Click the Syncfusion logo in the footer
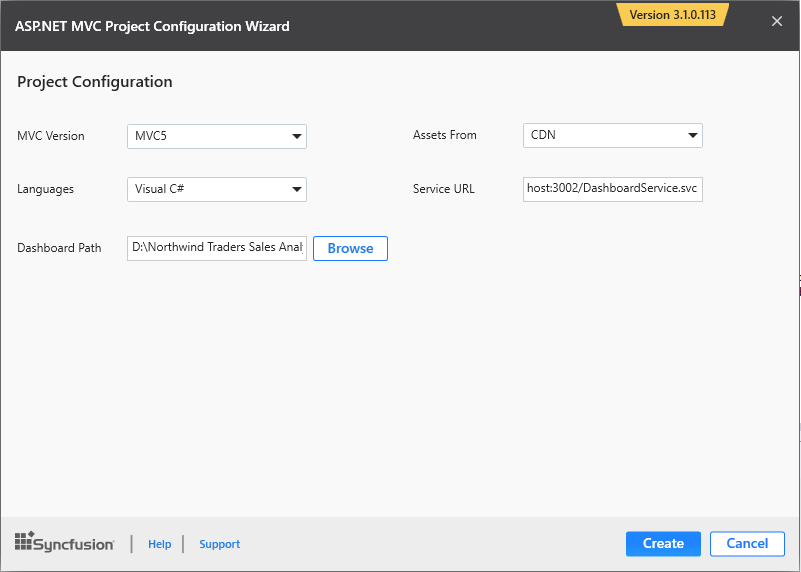The height and width of the screenshot is (572, 801). 65,543
